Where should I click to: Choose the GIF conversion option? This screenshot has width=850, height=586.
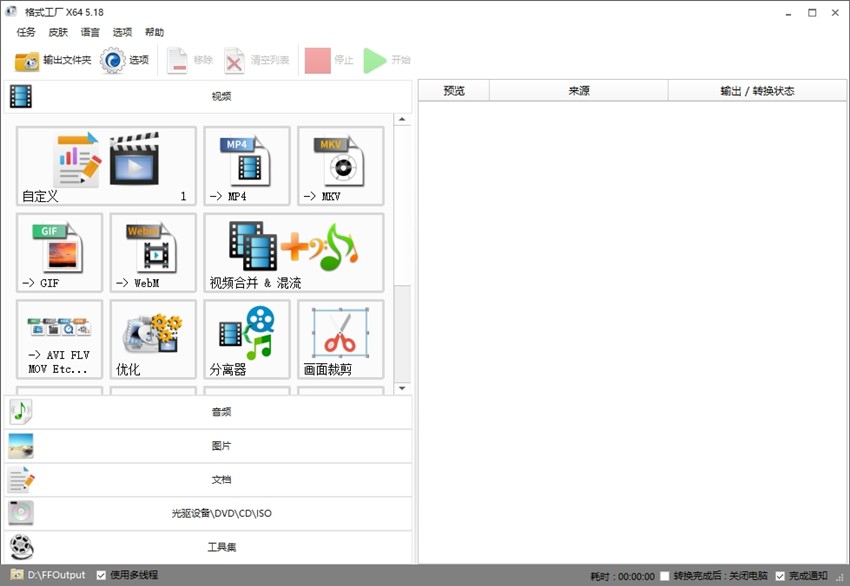pyautogui.click(x=58, y=252)
